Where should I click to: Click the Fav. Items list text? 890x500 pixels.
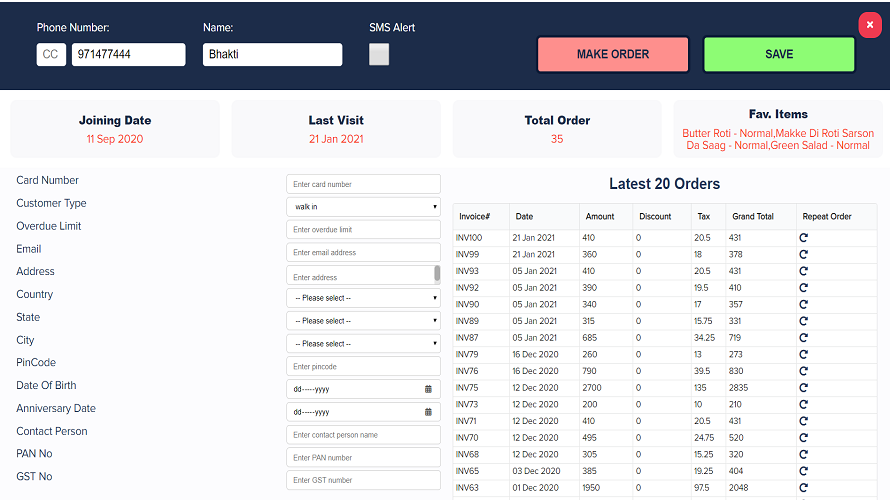click(778, 139)
